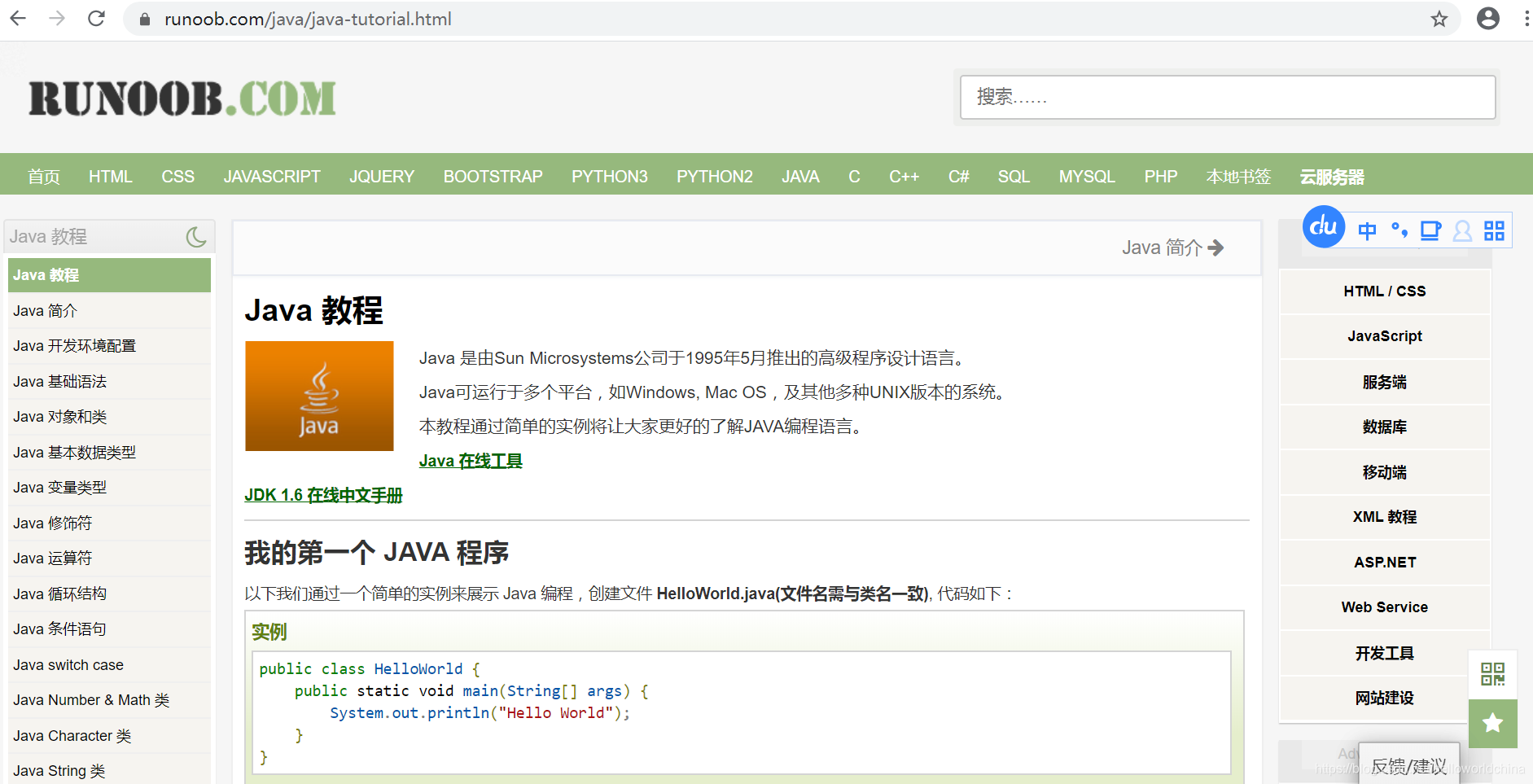1533x784 pixels.
Task: Open the browser three-dot menu
Action: click(x=1526, y=18)
